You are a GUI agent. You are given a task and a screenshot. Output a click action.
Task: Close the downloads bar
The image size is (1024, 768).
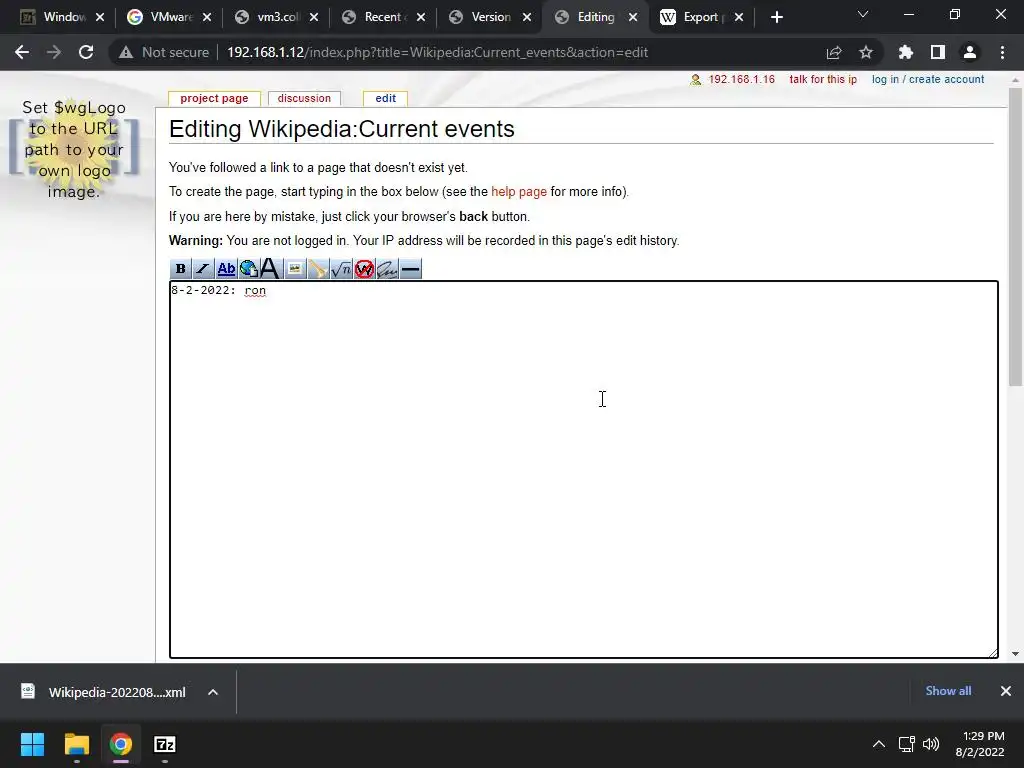(1006, 691)
